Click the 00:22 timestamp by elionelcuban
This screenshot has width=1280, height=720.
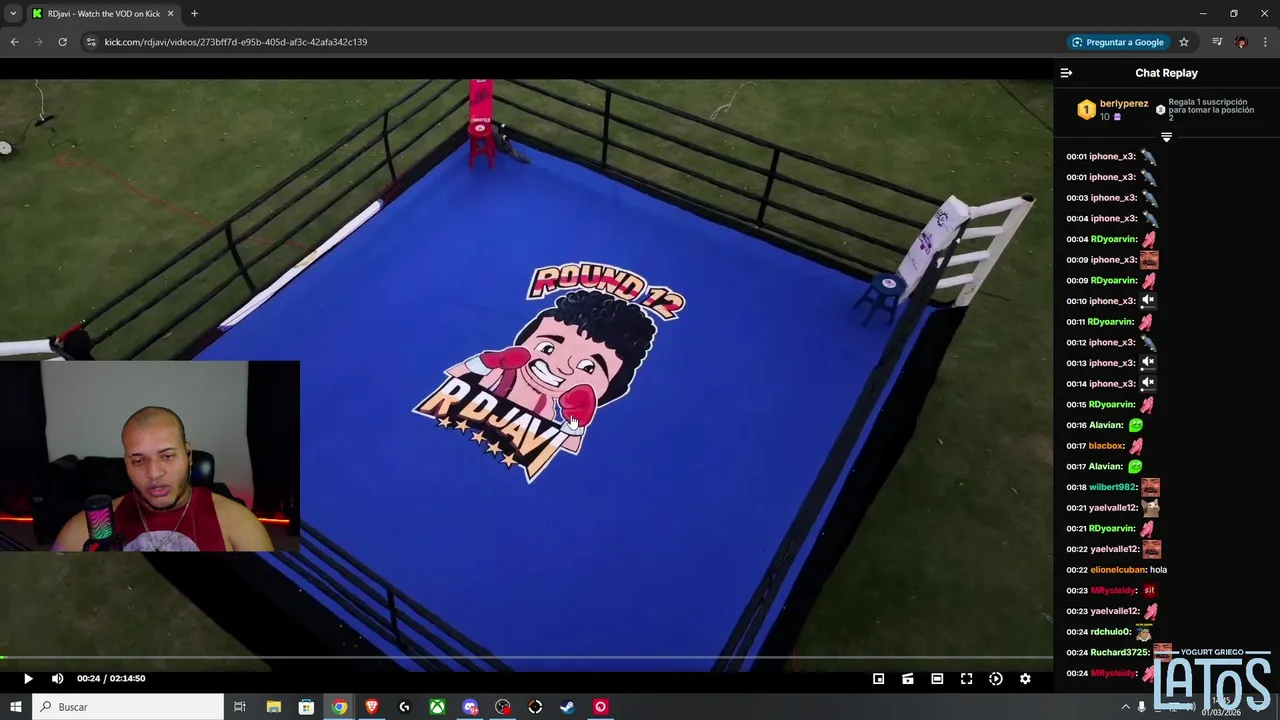[x=1076, y=570]
